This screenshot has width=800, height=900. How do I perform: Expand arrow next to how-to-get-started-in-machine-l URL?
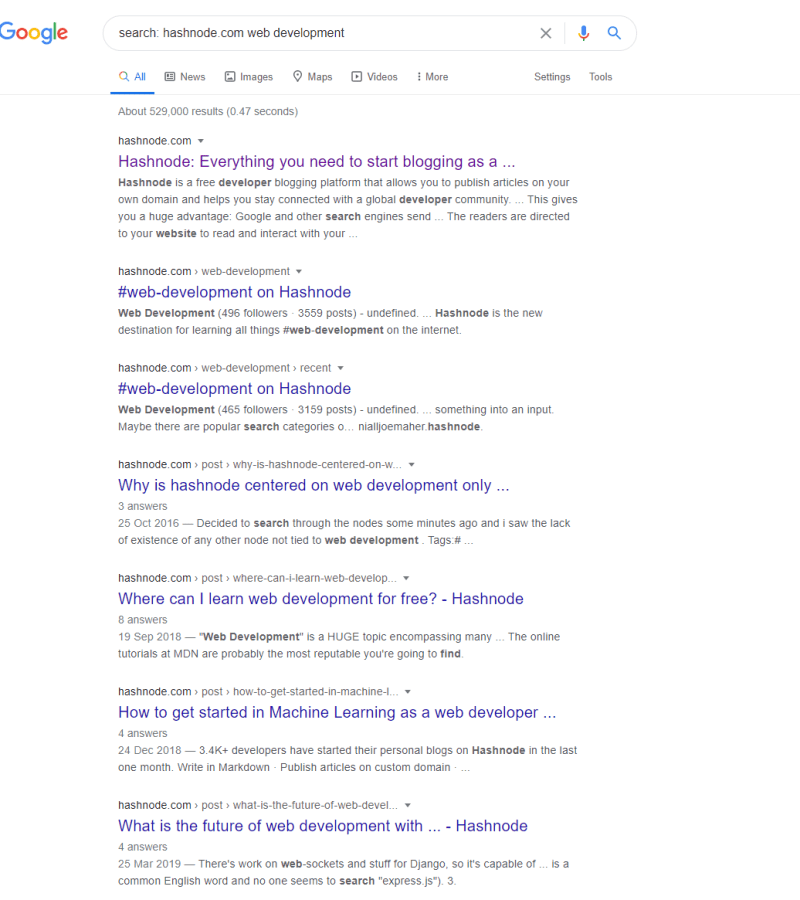pyautogui.click(x=407, y=692)
